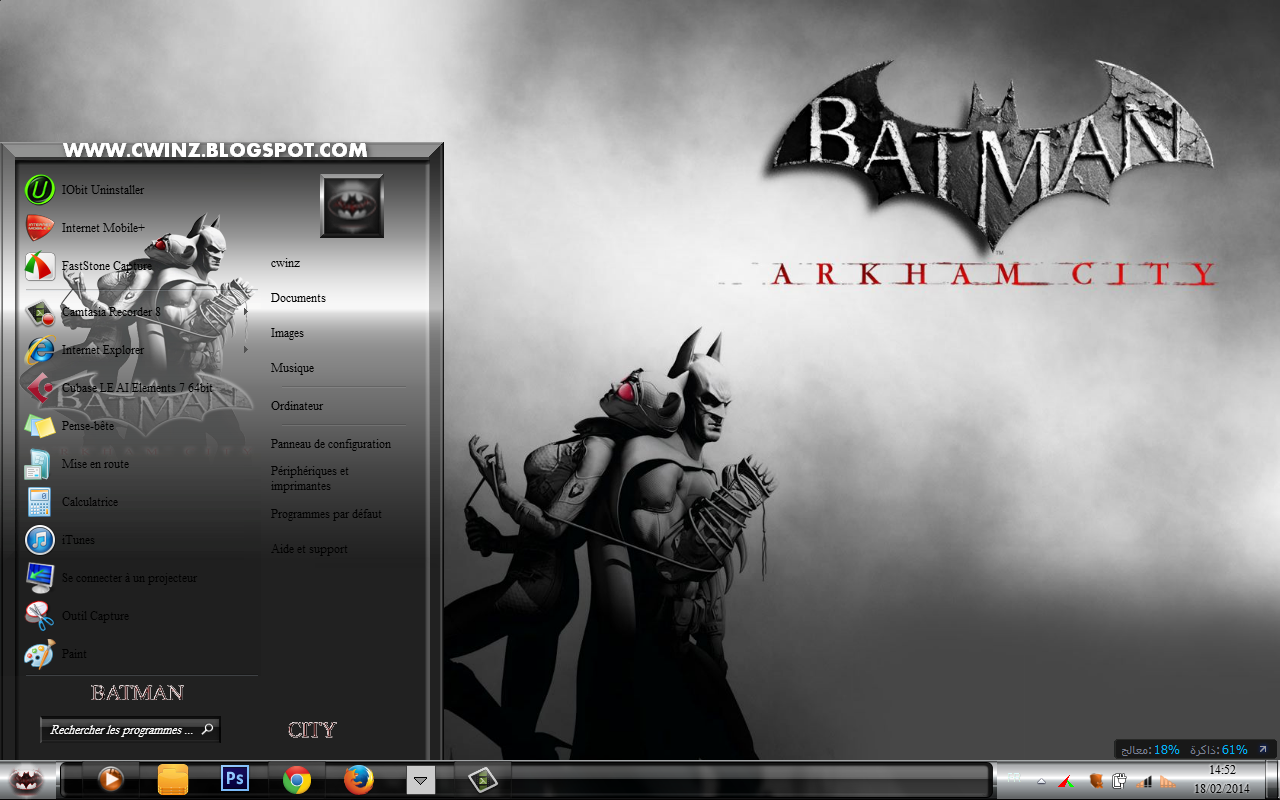Expand the Internet Explorer jump list arrow
Viewport: 1280px width, 800px height.
coord(246,350)
